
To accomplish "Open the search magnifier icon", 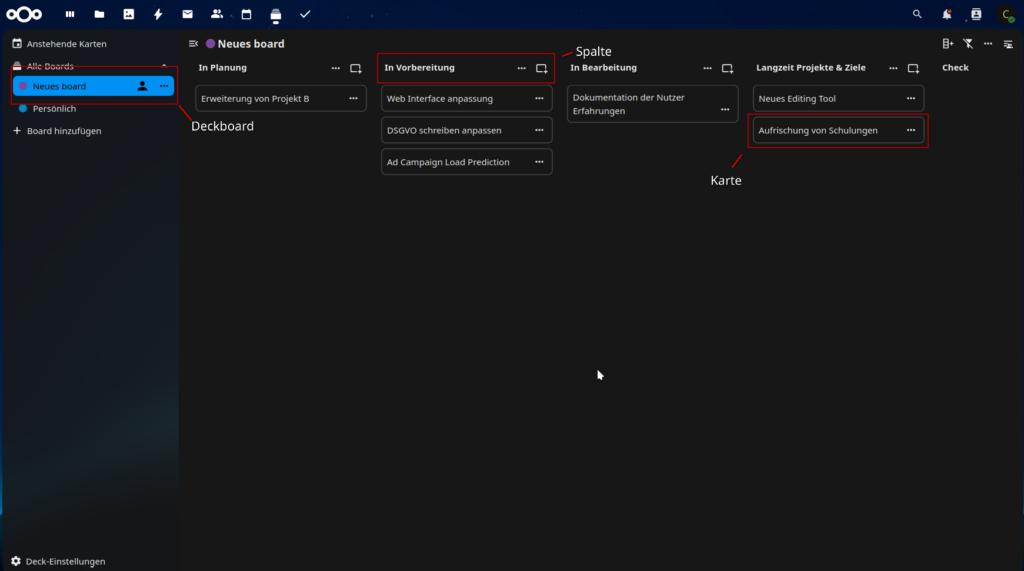I will [x=917, y=14].
